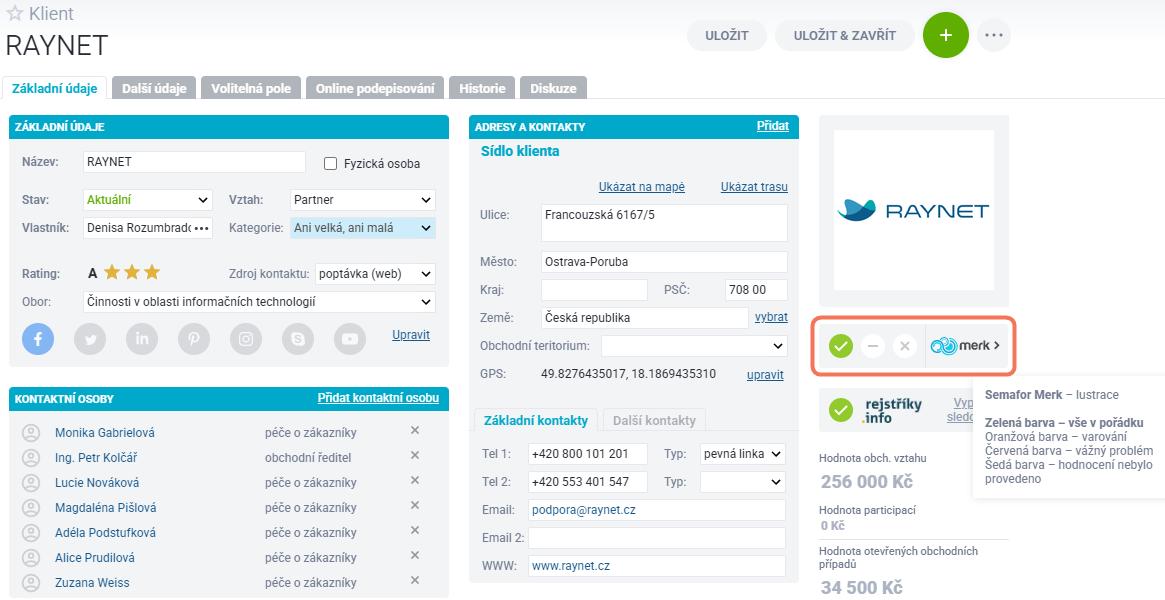Switch to the Další údaje tab

point(154,88)
